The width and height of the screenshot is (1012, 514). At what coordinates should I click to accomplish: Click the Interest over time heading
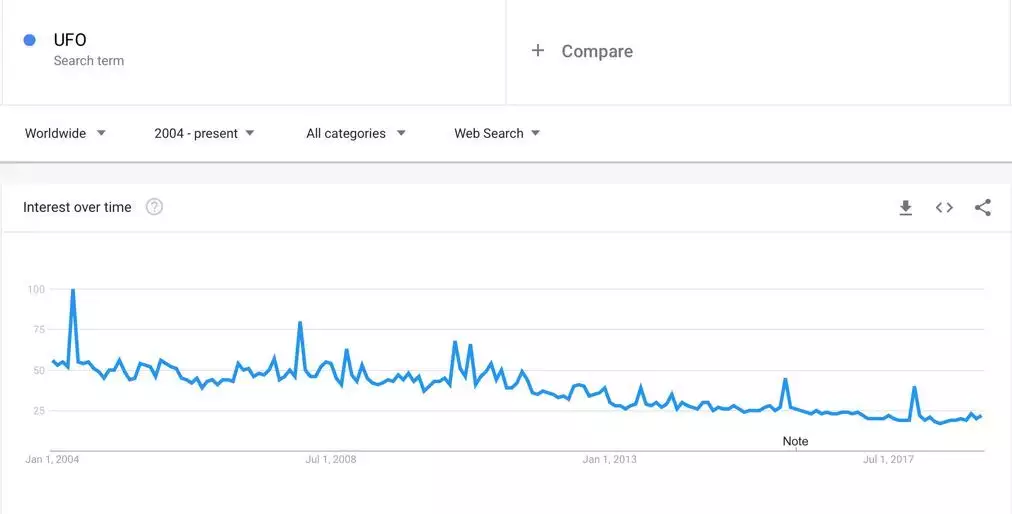pos(77,207)
